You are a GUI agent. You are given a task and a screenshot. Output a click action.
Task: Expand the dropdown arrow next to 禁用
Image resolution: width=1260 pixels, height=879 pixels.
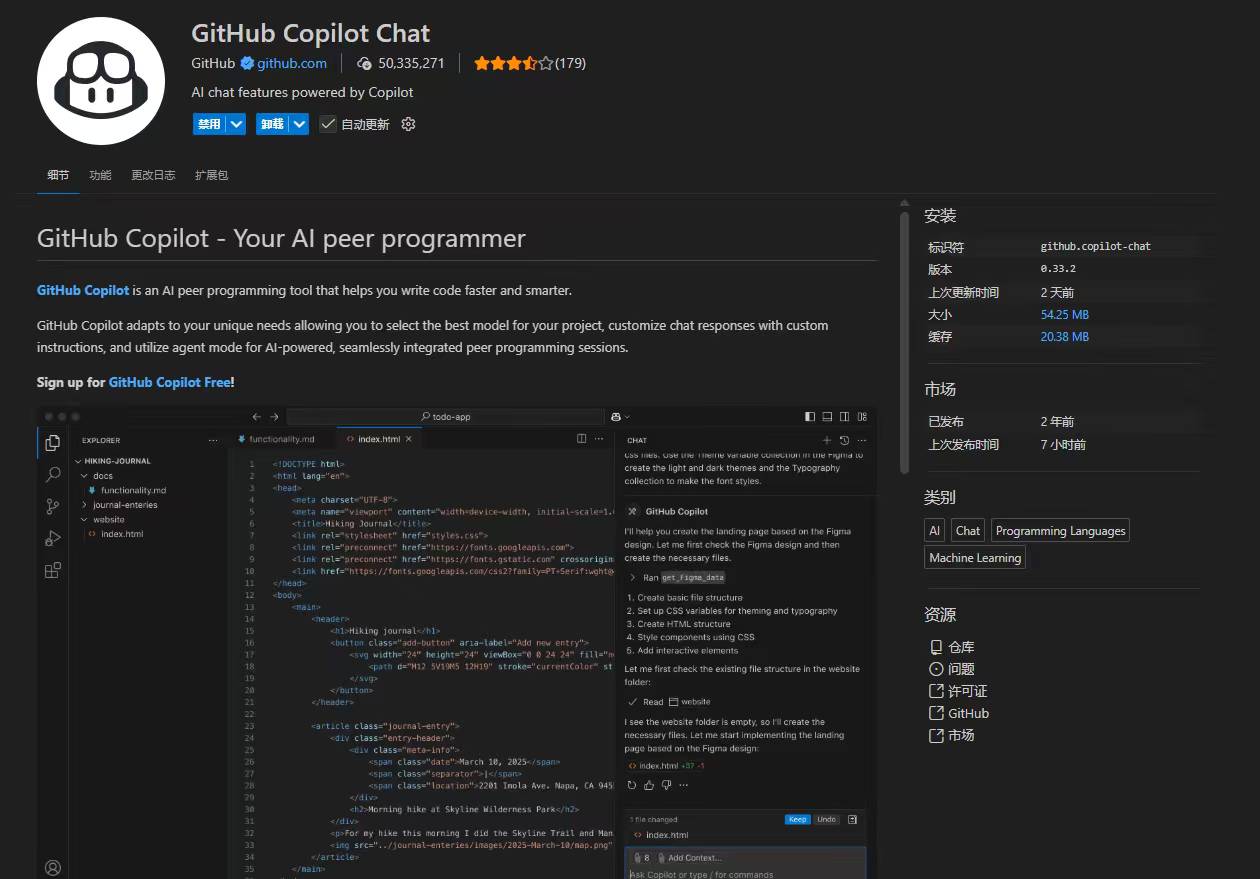236,124
